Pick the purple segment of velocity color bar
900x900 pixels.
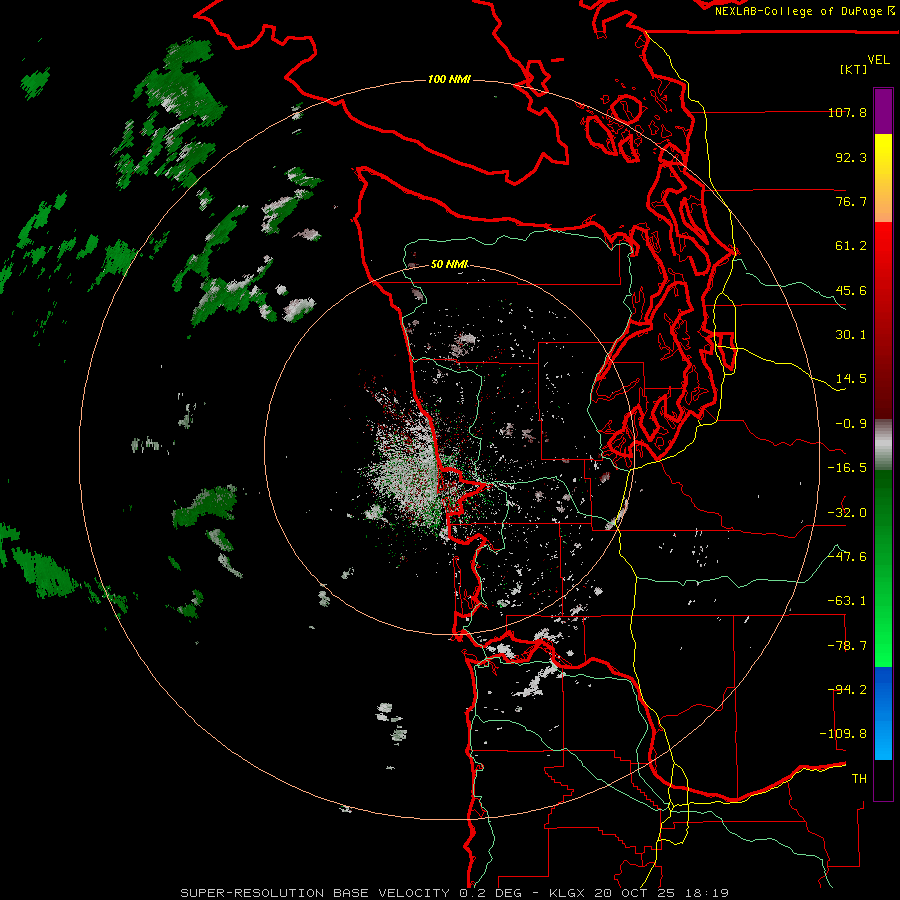click(x=883, y=111)
